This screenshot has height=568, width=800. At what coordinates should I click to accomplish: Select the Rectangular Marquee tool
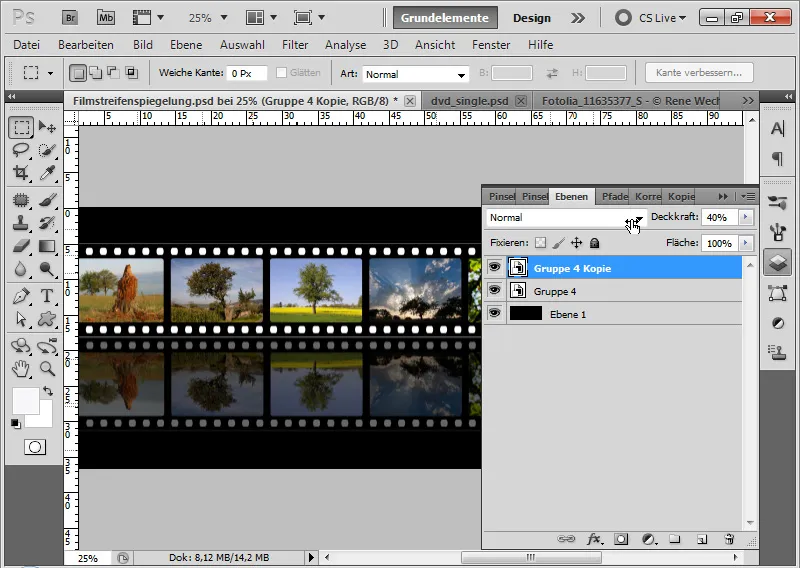coord(21,127)
